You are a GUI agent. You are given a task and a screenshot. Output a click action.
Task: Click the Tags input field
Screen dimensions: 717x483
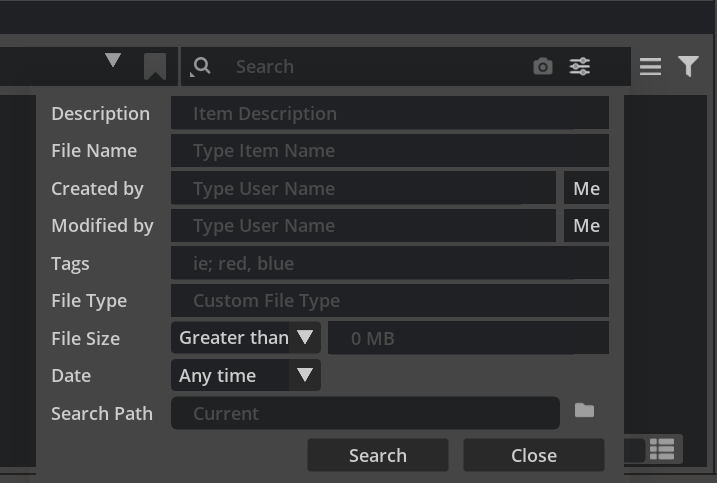(x=390, y=263)
